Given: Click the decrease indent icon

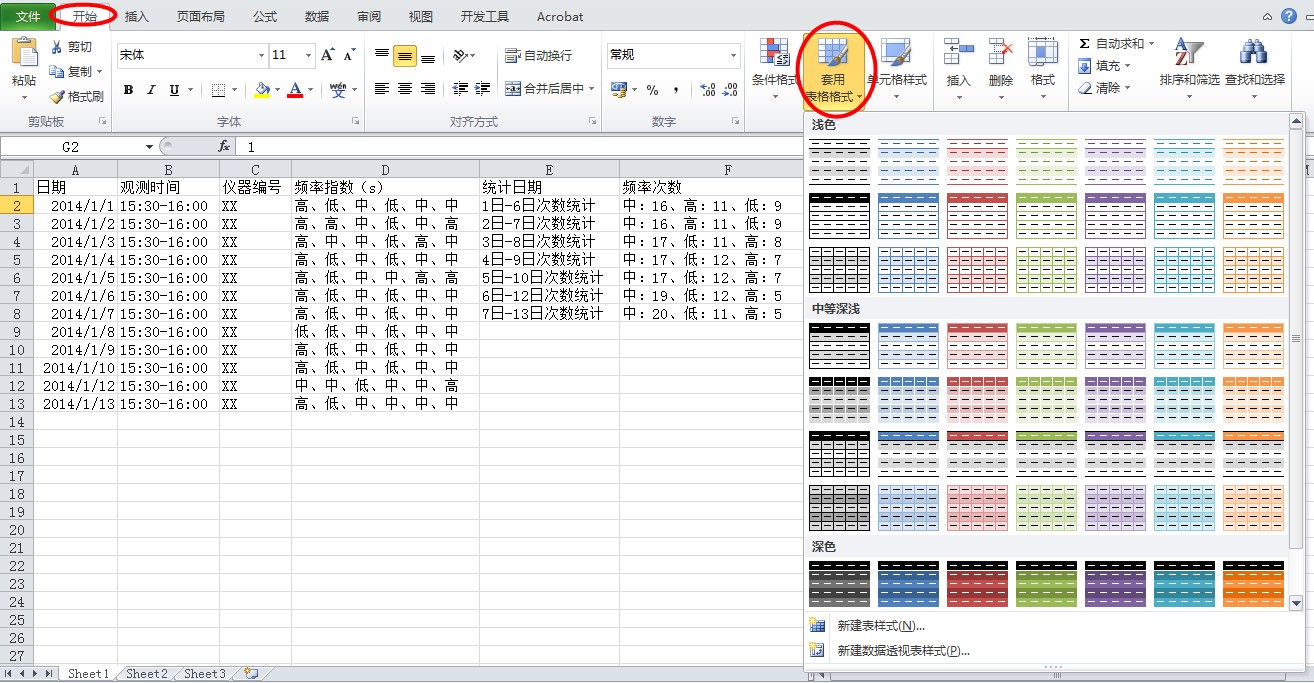Looking at the screenshot, I should 460,89.
